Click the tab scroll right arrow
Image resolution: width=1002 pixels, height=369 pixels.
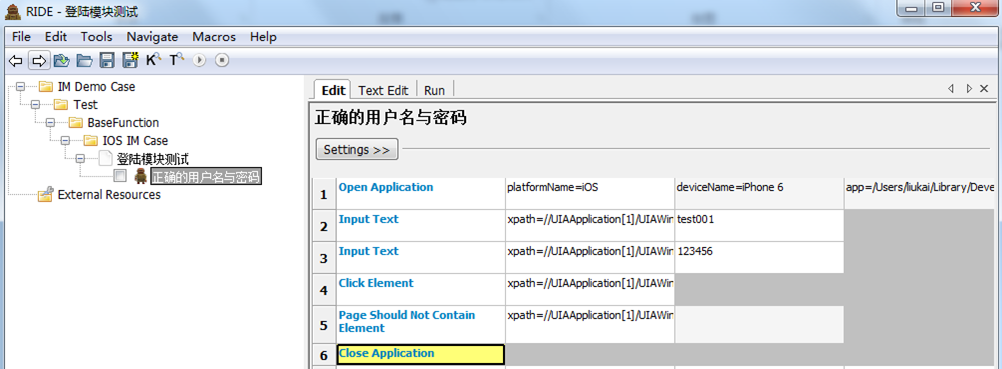[969, 89]
